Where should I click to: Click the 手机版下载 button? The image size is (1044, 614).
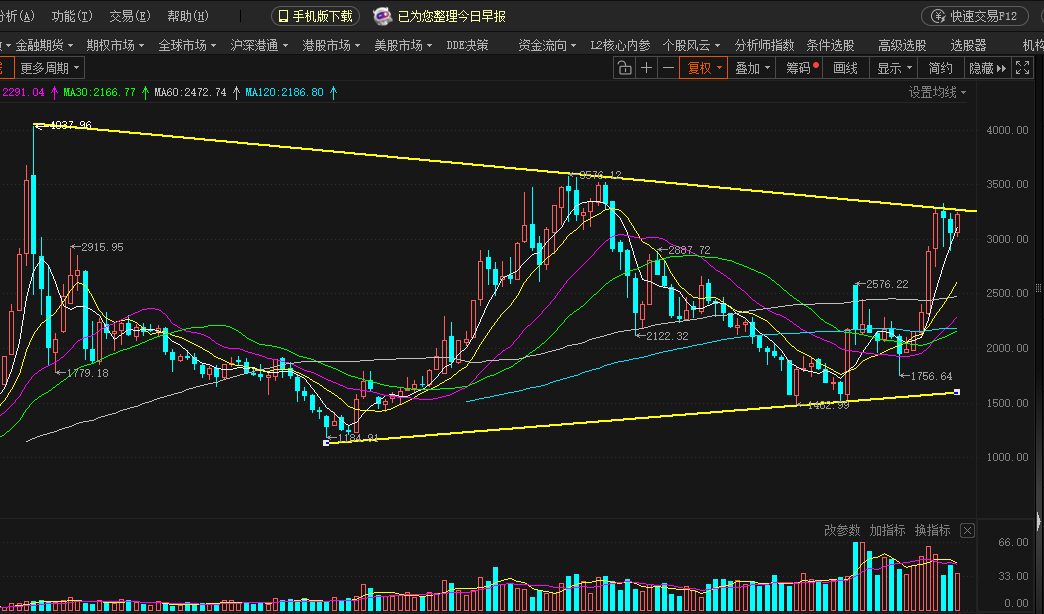click(x=316, y=16)
